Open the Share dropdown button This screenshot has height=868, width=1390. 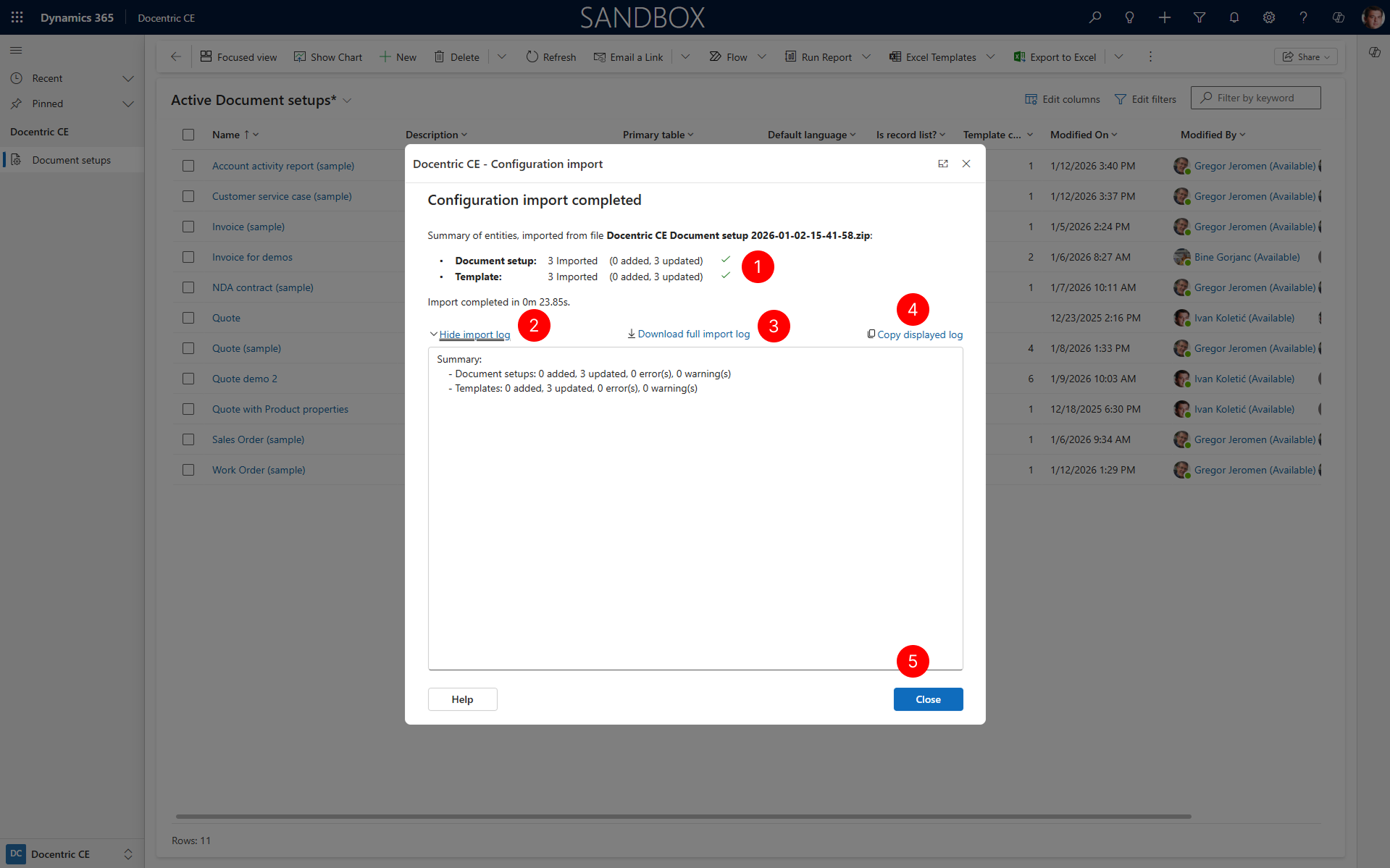point(1305,56)
